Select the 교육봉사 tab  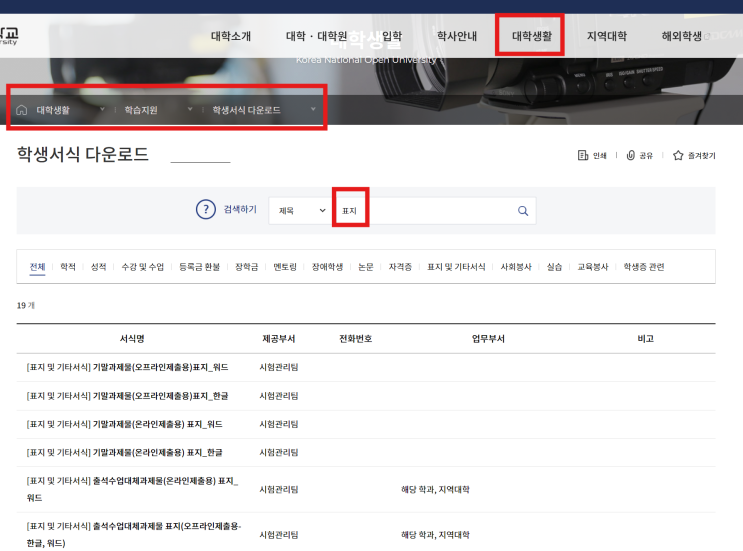tap(592, 267)
